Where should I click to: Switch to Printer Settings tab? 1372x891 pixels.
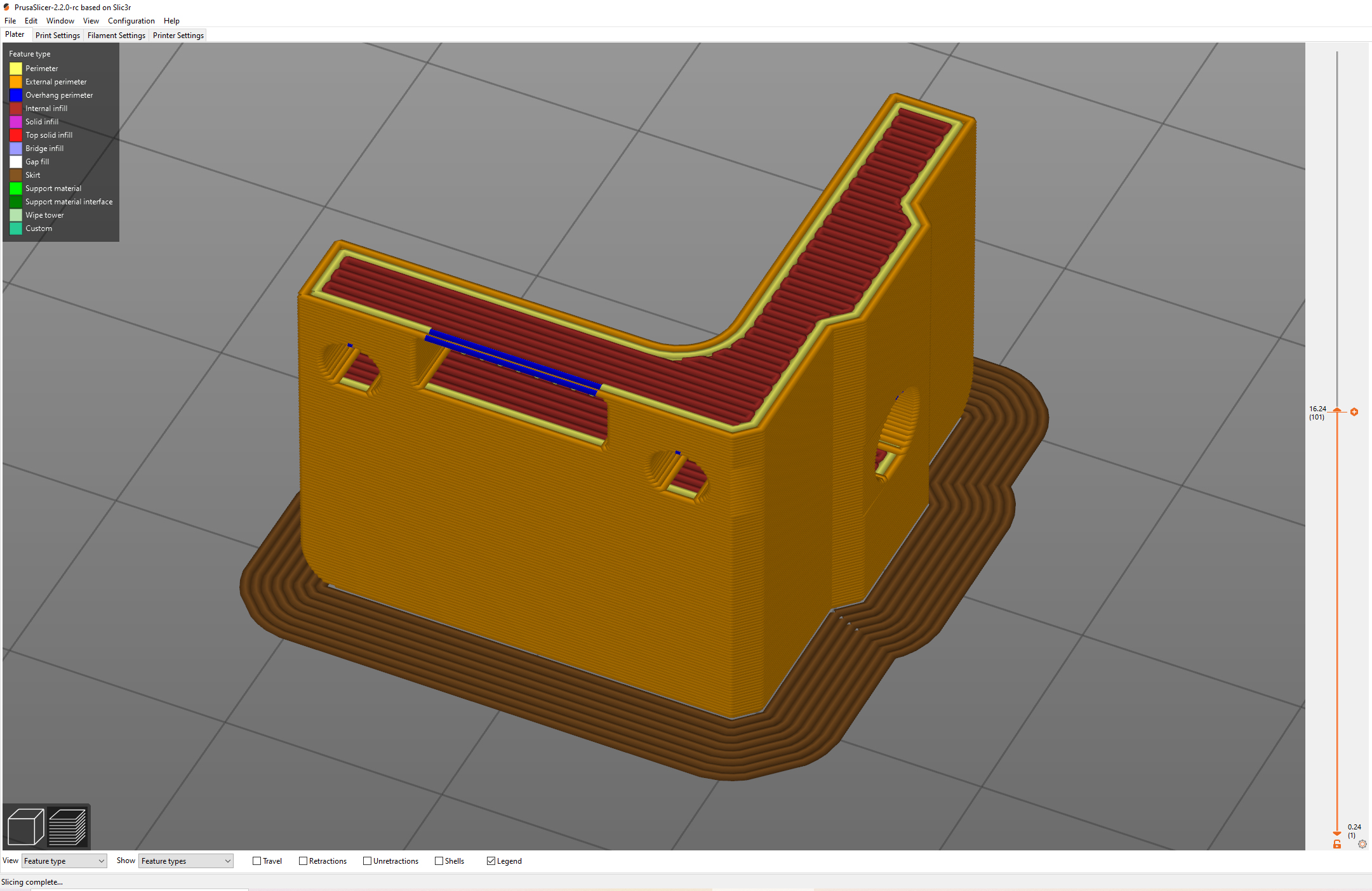coord(178,36)
